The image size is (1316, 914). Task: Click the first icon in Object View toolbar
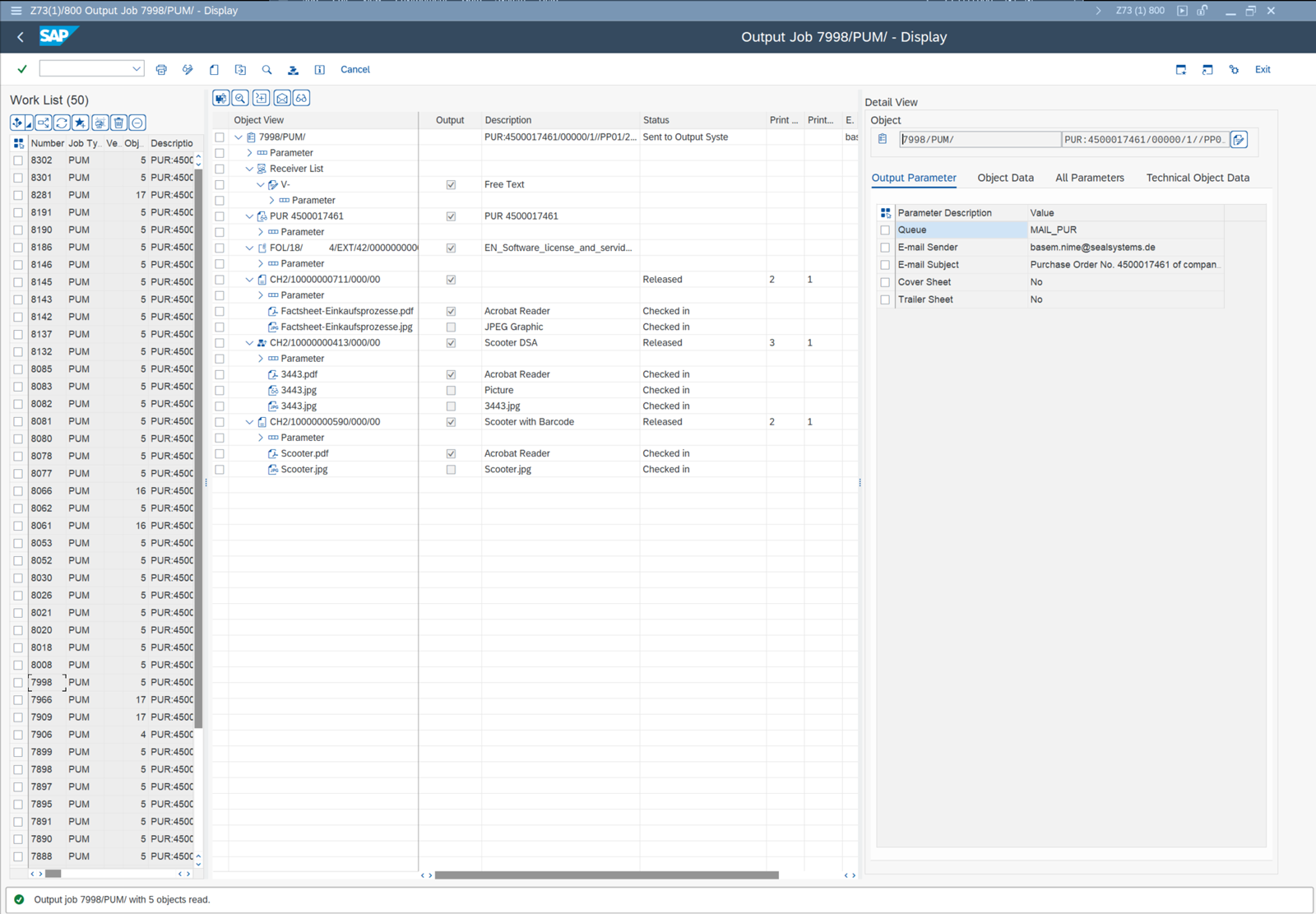click(x=221, y=99)
